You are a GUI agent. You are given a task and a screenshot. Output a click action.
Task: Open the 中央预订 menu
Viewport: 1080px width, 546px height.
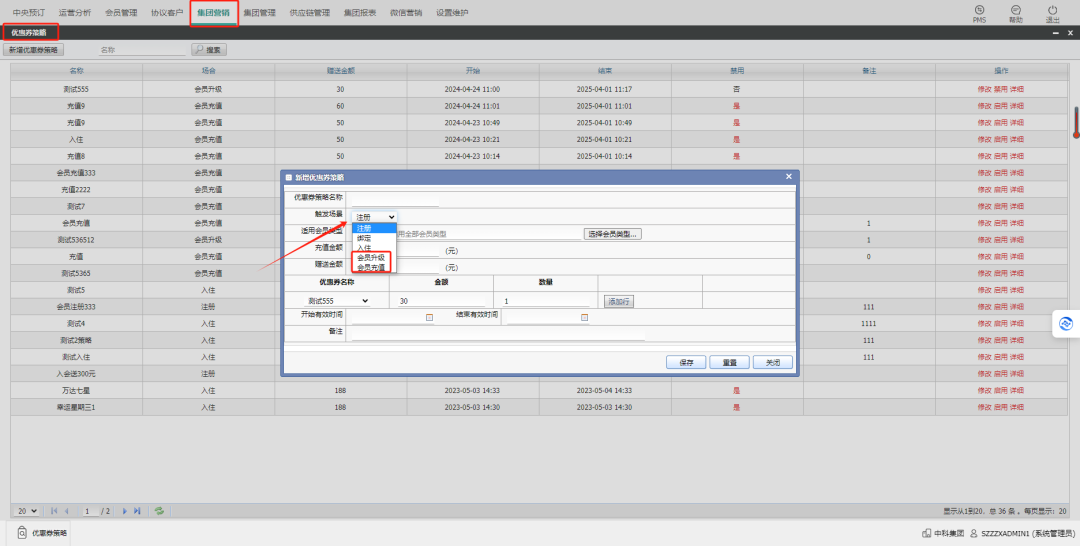(29, 12)
